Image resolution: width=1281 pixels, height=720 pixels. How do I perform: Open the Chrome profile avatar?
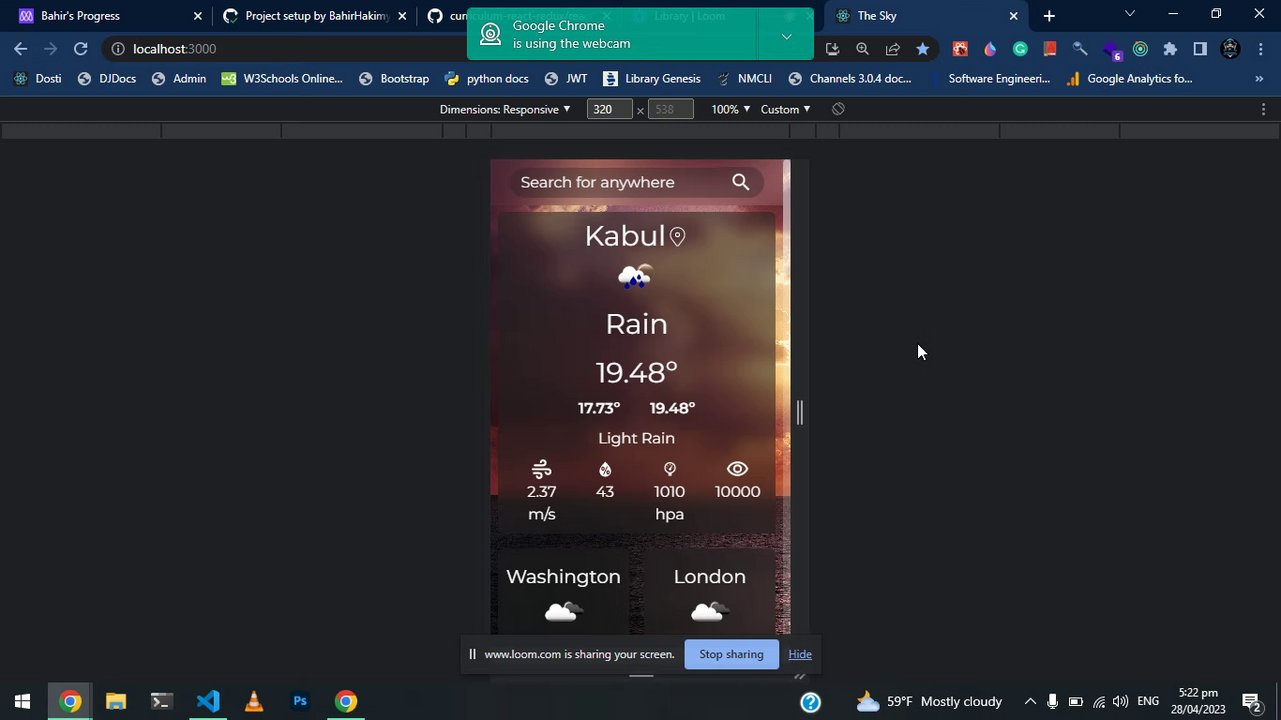pos(1230,49)
